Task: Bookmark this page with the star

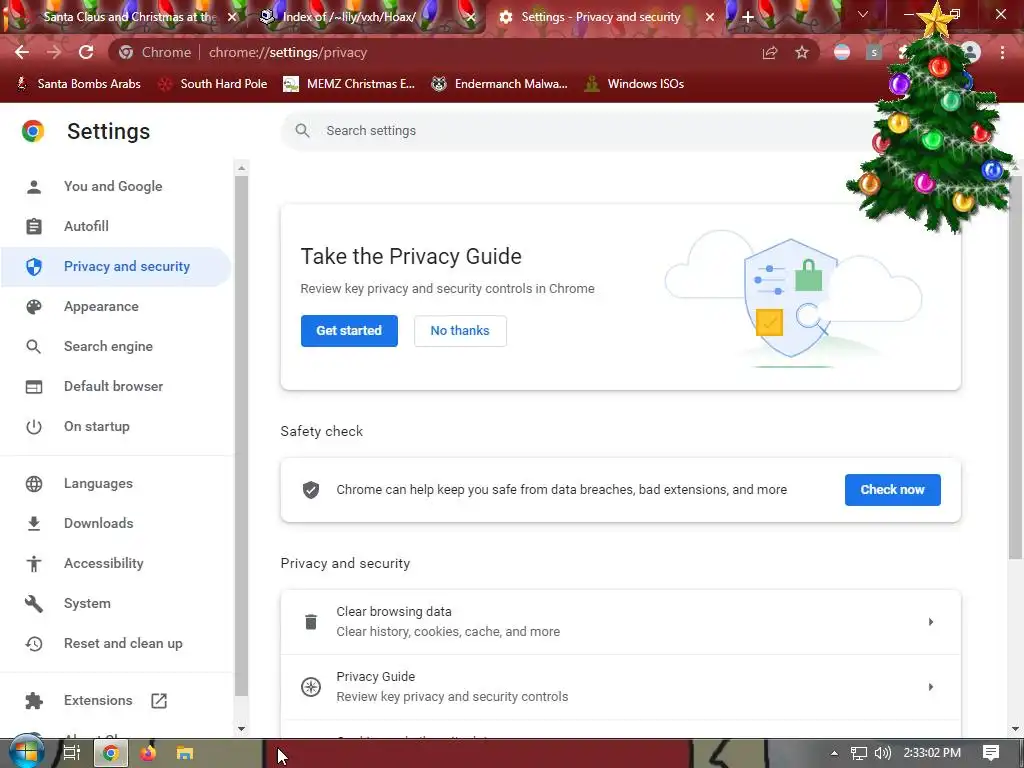Action: 802,52
